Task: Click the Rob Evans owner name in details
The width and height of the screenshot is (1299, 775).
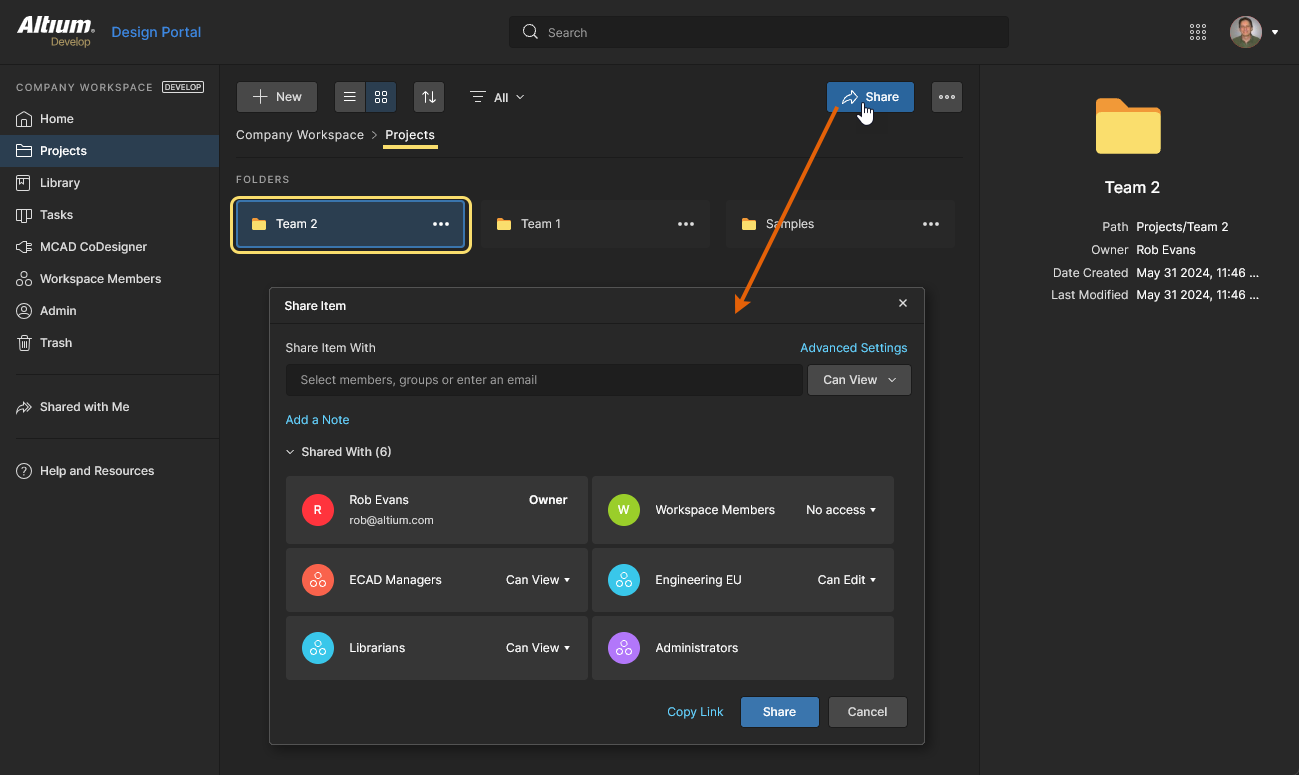Action: pyautogui.click(x=1166, y=250)
